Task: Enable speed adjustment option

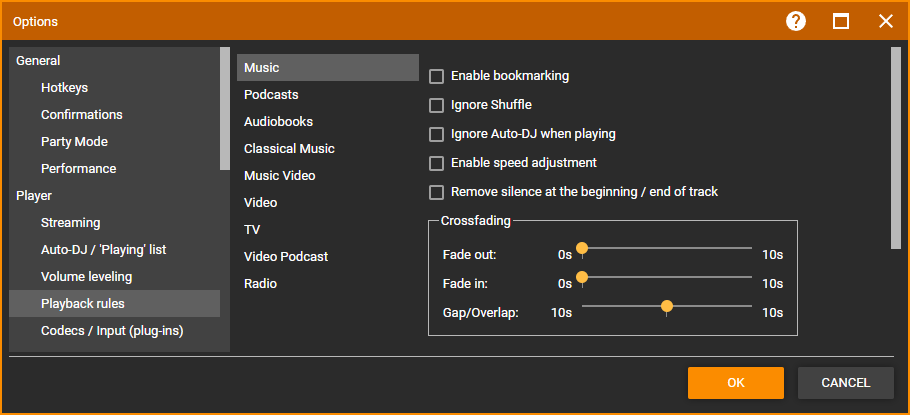Action: pyautogui.click(x=436, y=163)
